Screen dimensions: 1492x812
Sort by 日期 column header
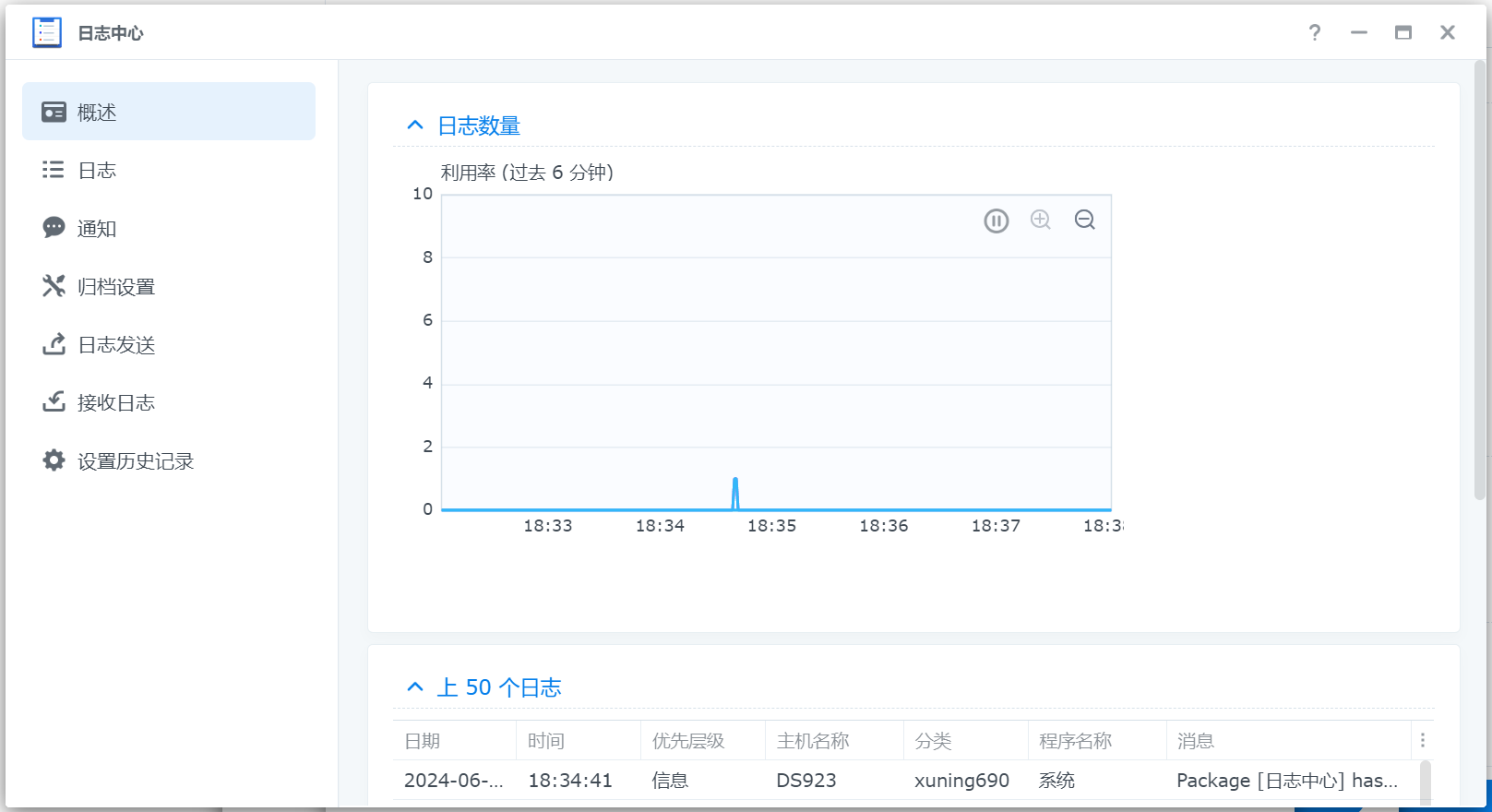(455, 741)
